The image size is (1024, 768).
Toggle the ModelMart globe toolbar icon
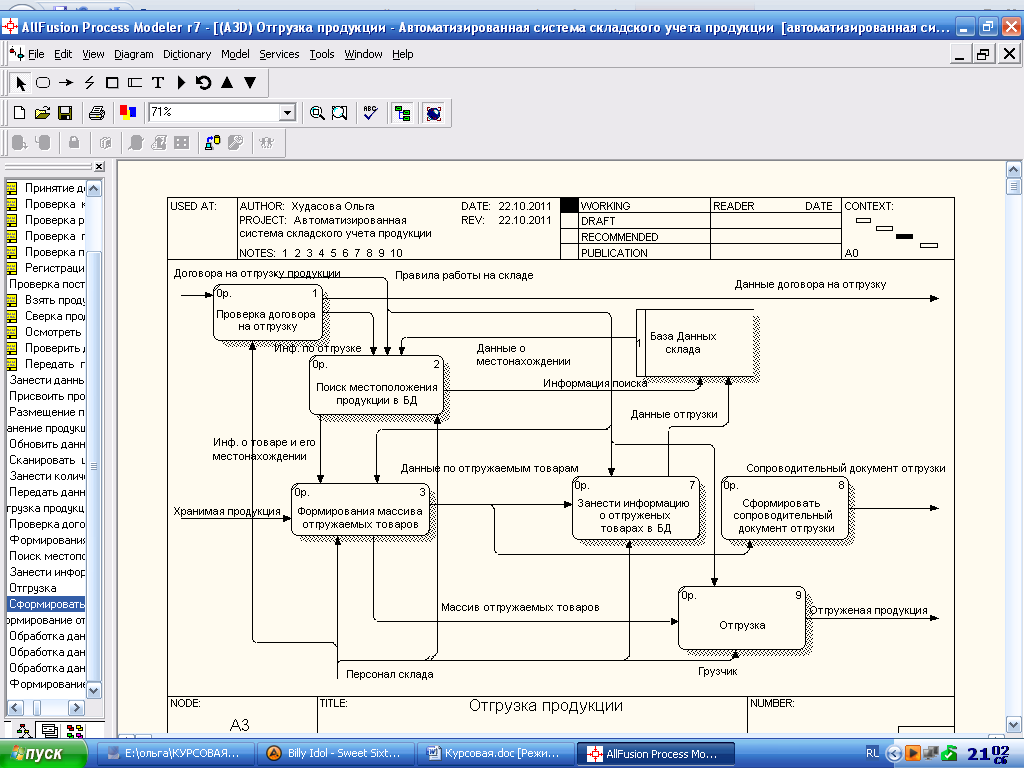pyautogui.click(x=434, y=113)
